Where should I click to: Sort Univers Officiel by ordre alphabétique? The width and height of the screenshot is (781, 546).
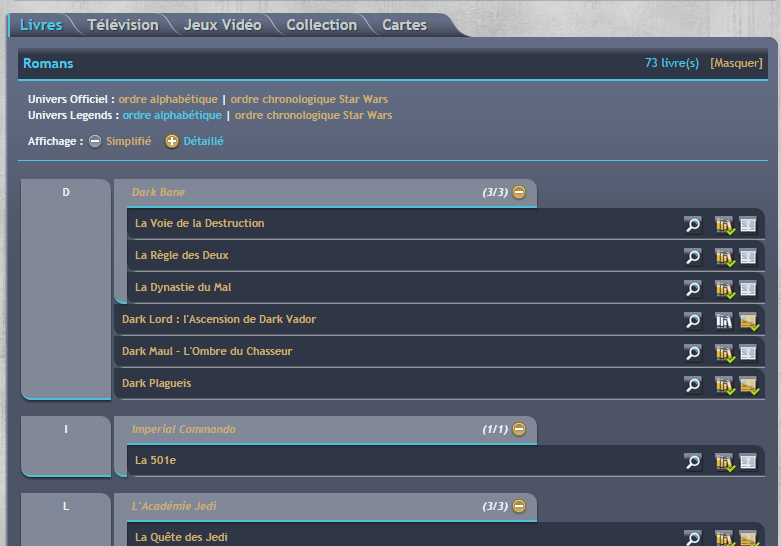pos(168,99)
